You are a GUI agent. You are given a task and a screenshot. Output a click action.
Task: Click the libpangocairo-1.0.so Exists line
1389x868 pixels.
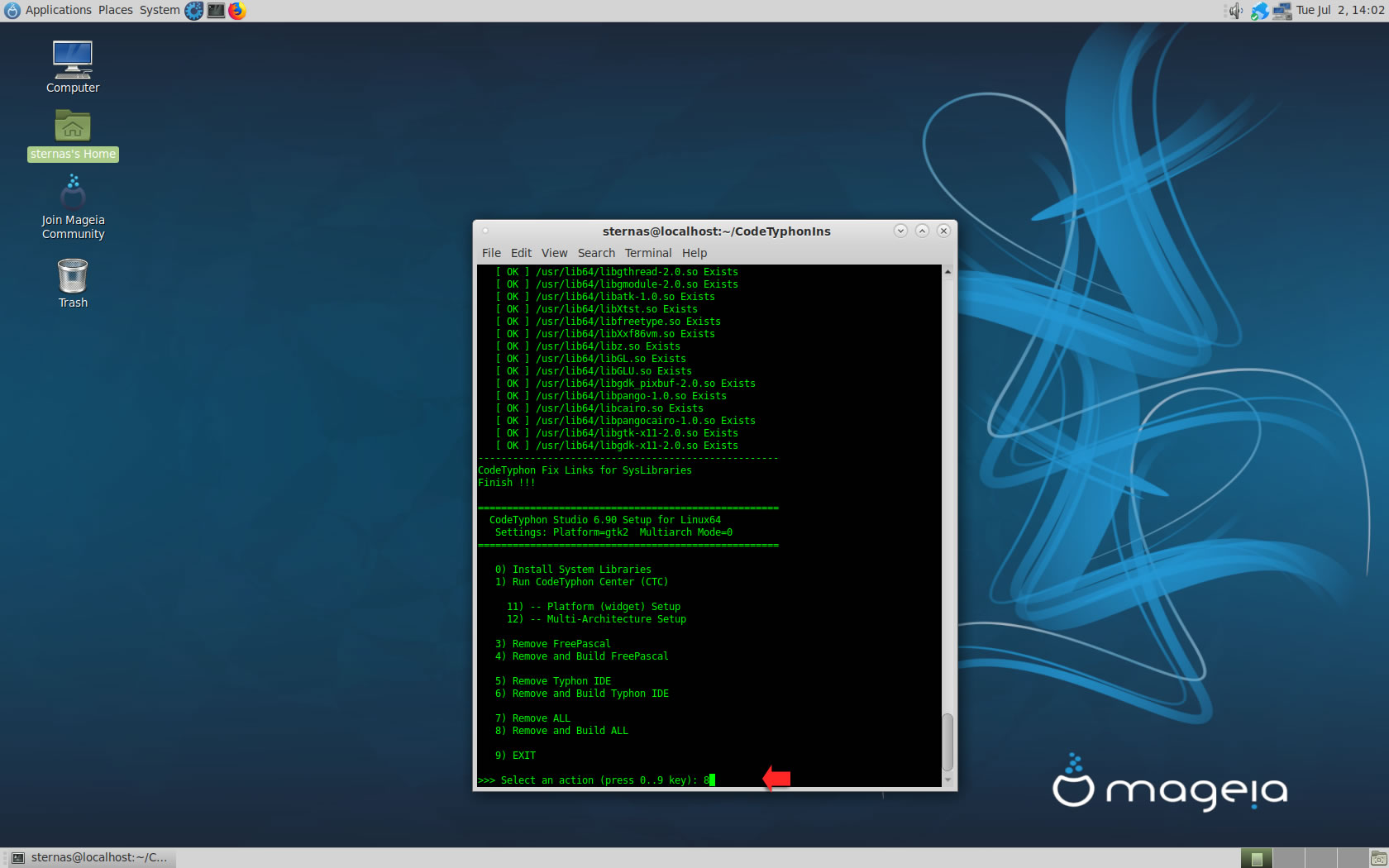point(625,421)
